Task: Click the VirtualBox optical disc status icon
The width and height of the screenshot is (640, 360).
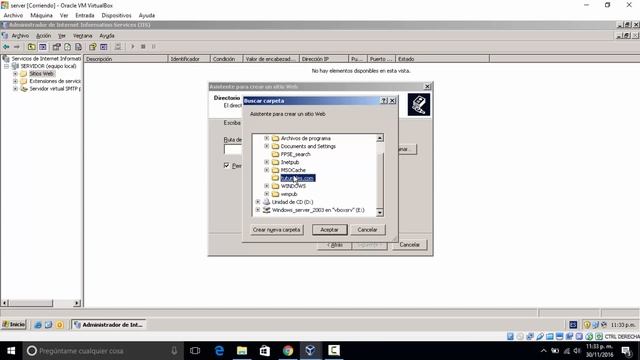Action: point(520,336)
